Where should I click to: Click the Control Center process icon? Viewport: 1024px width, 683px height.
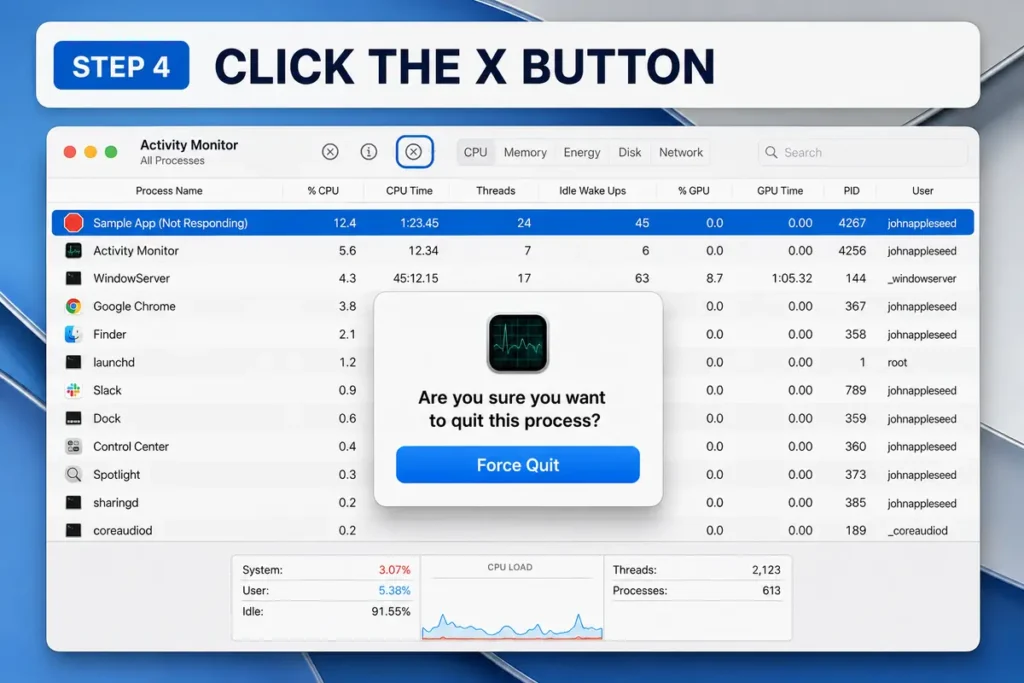(74, 447)
